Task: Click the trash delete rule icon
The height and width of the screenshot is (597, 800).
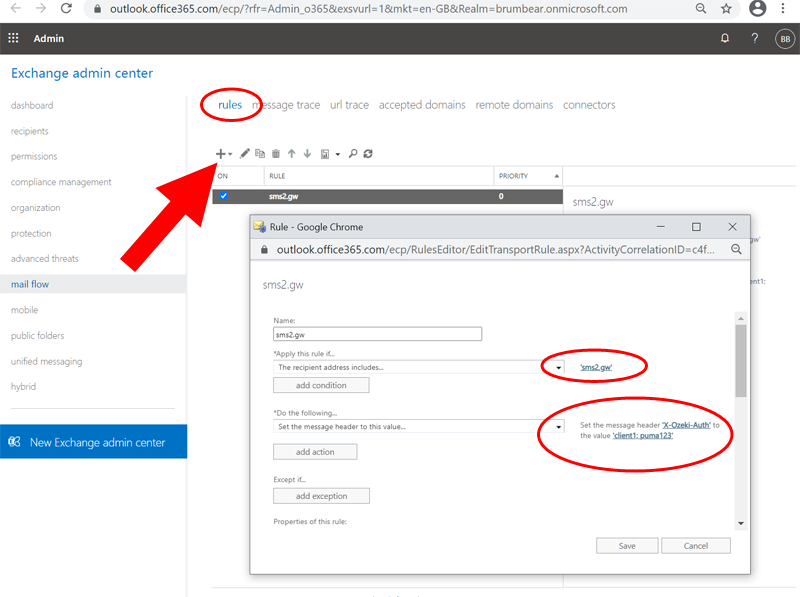Action: [x=276, y=154]
